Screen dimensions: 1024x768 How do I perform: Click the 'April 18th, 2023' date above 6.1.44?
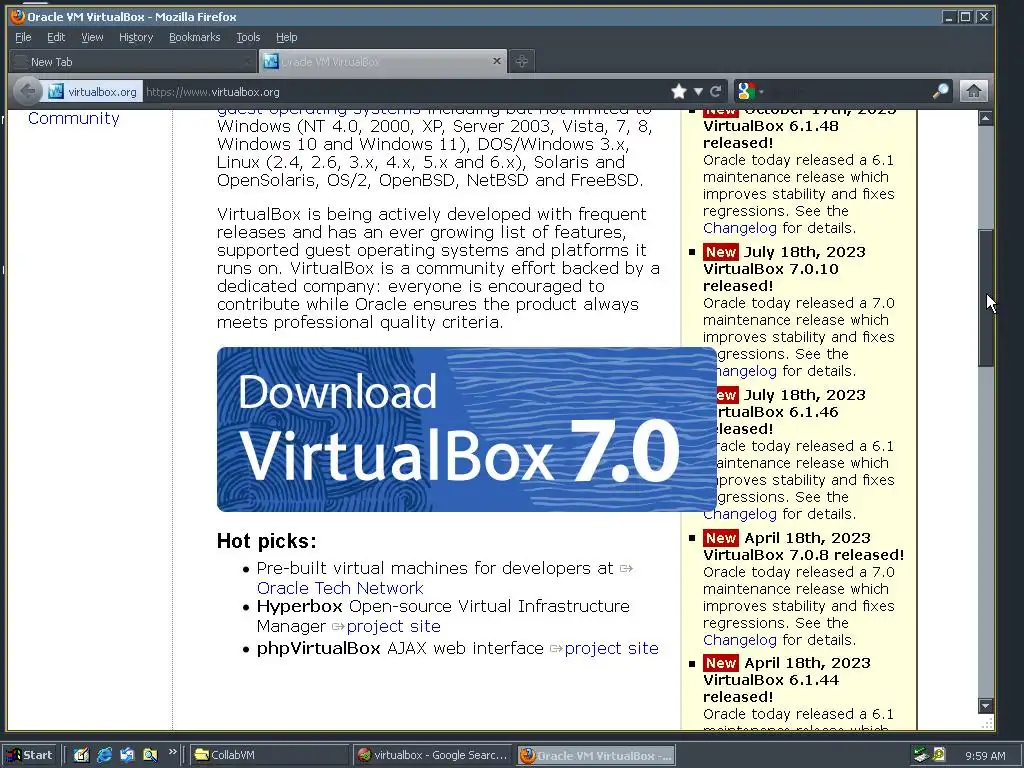(807, 663)
